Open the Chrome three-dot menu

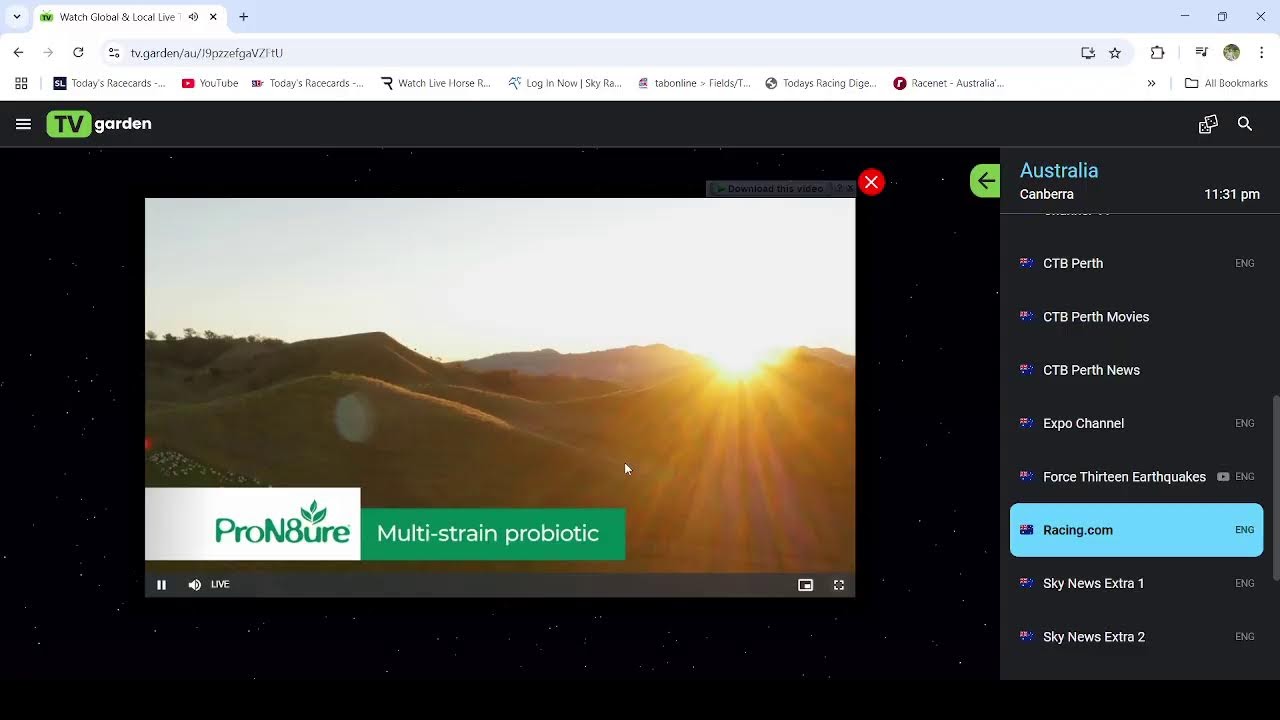[x=1262, y=53]
